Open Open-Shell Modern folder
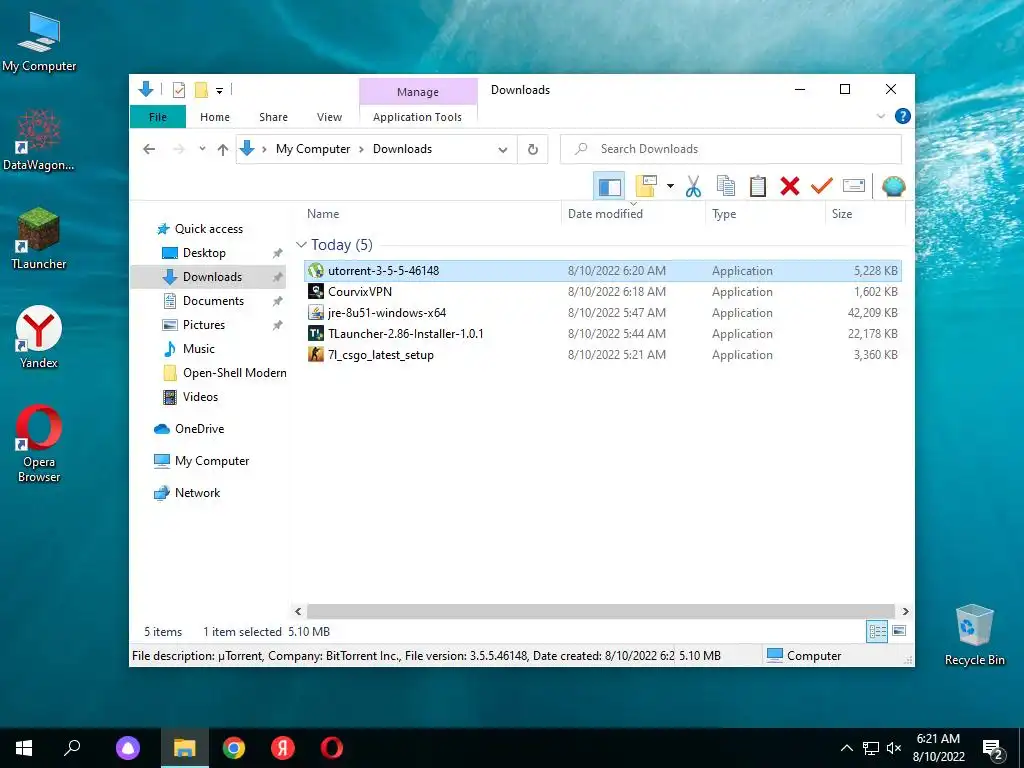The height and width of the screenshot is (768, 1024). tap(234, 373)
